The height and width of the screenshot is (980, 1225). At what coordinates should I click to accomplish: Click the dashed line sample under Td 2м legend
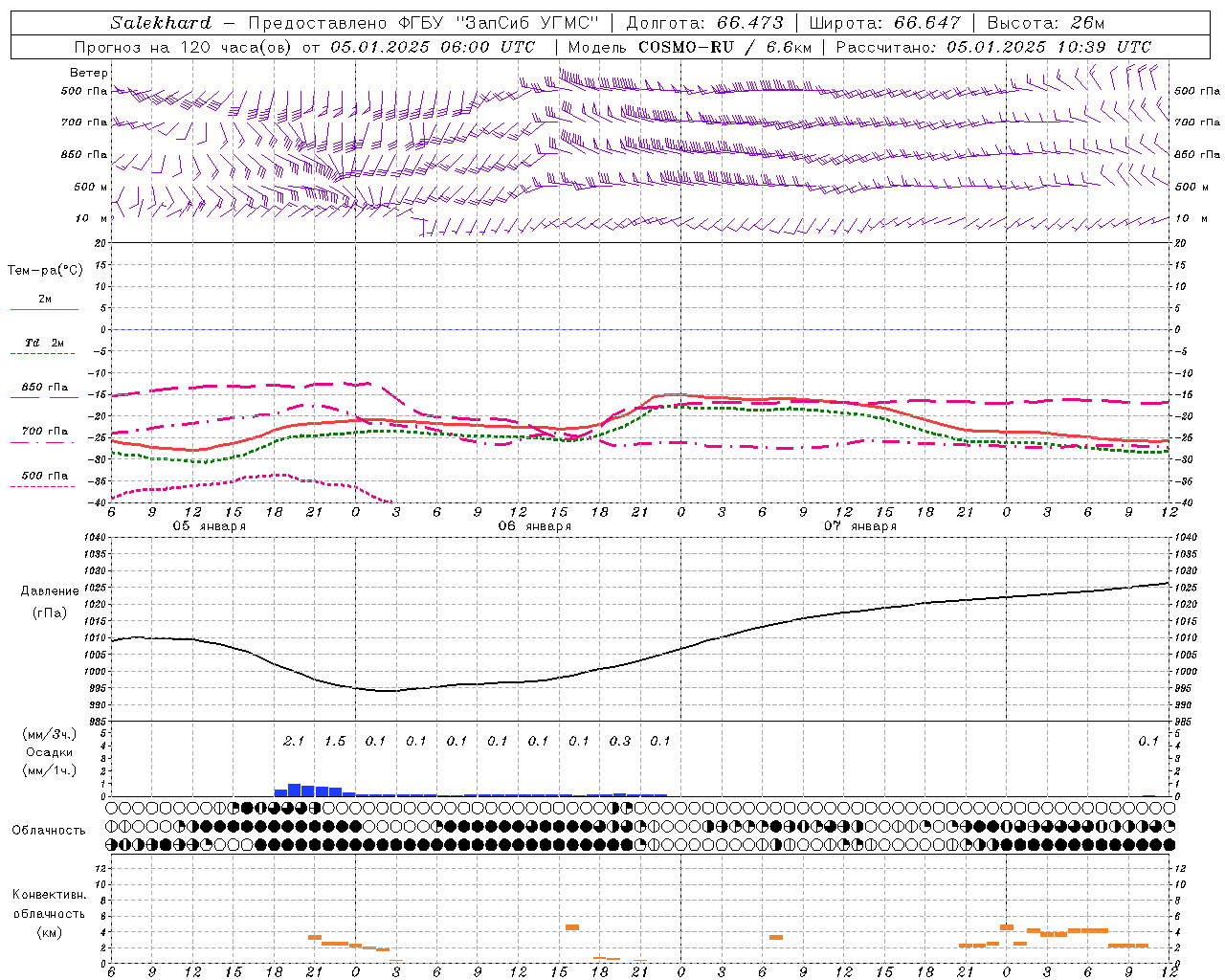43,354
